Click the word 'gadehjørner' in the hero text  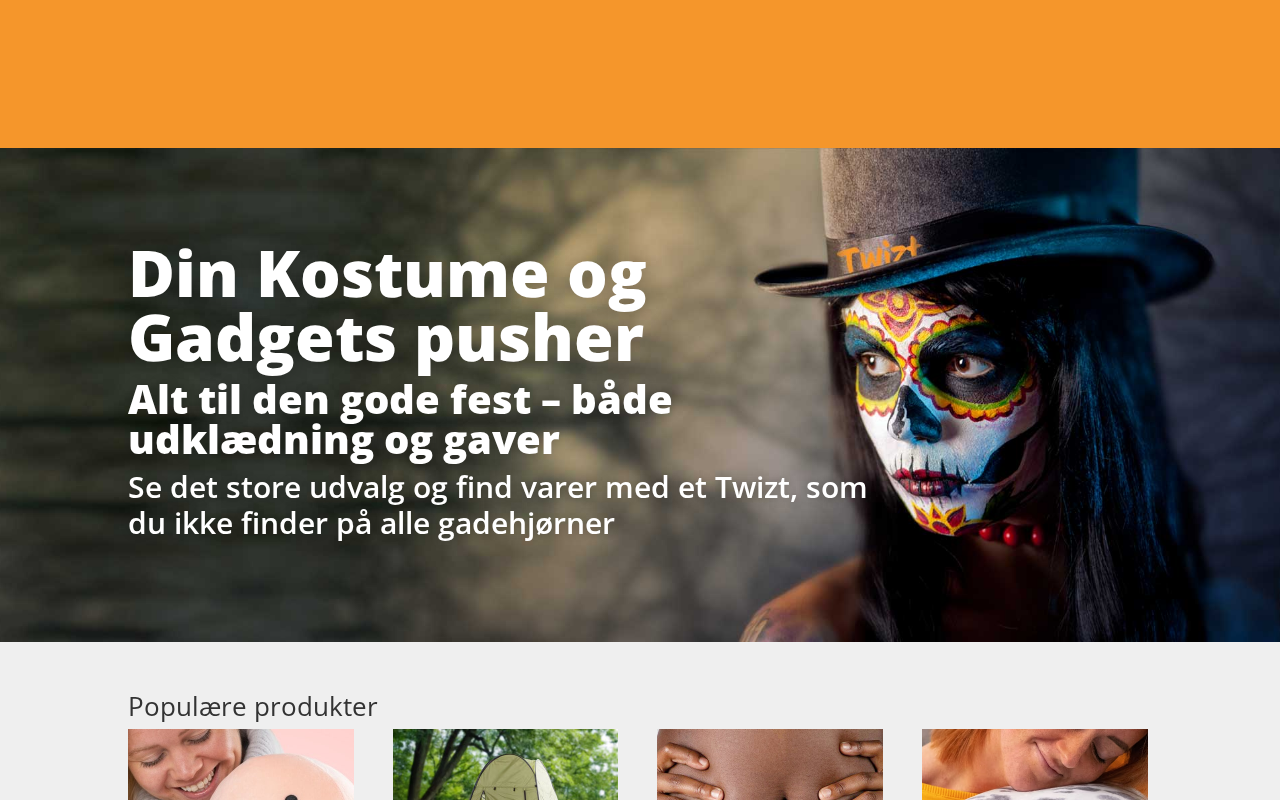pyautogui.click(x=526, y=524)
